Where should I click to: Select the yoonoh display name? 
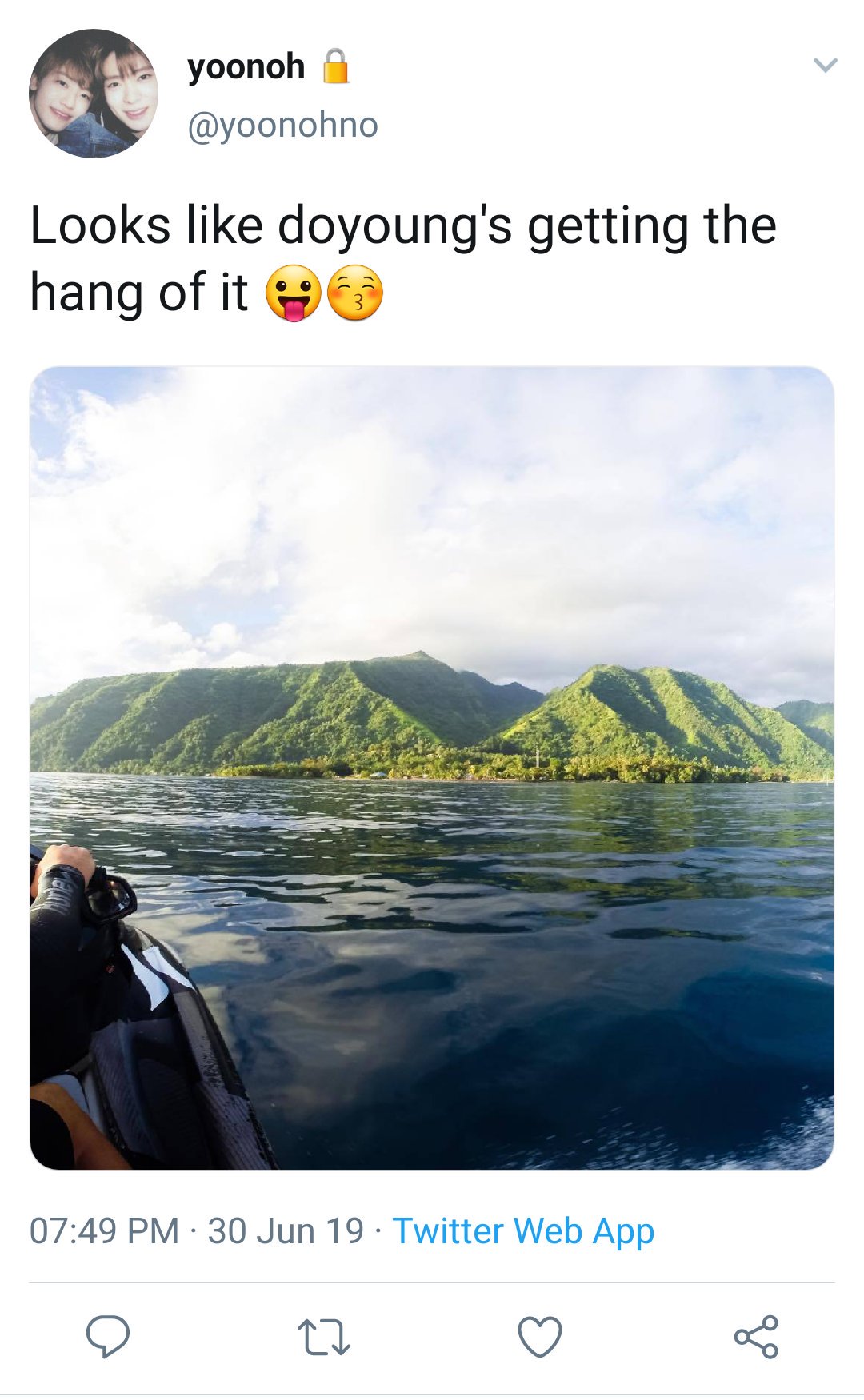pyautogui.click(x=246, y=66)
